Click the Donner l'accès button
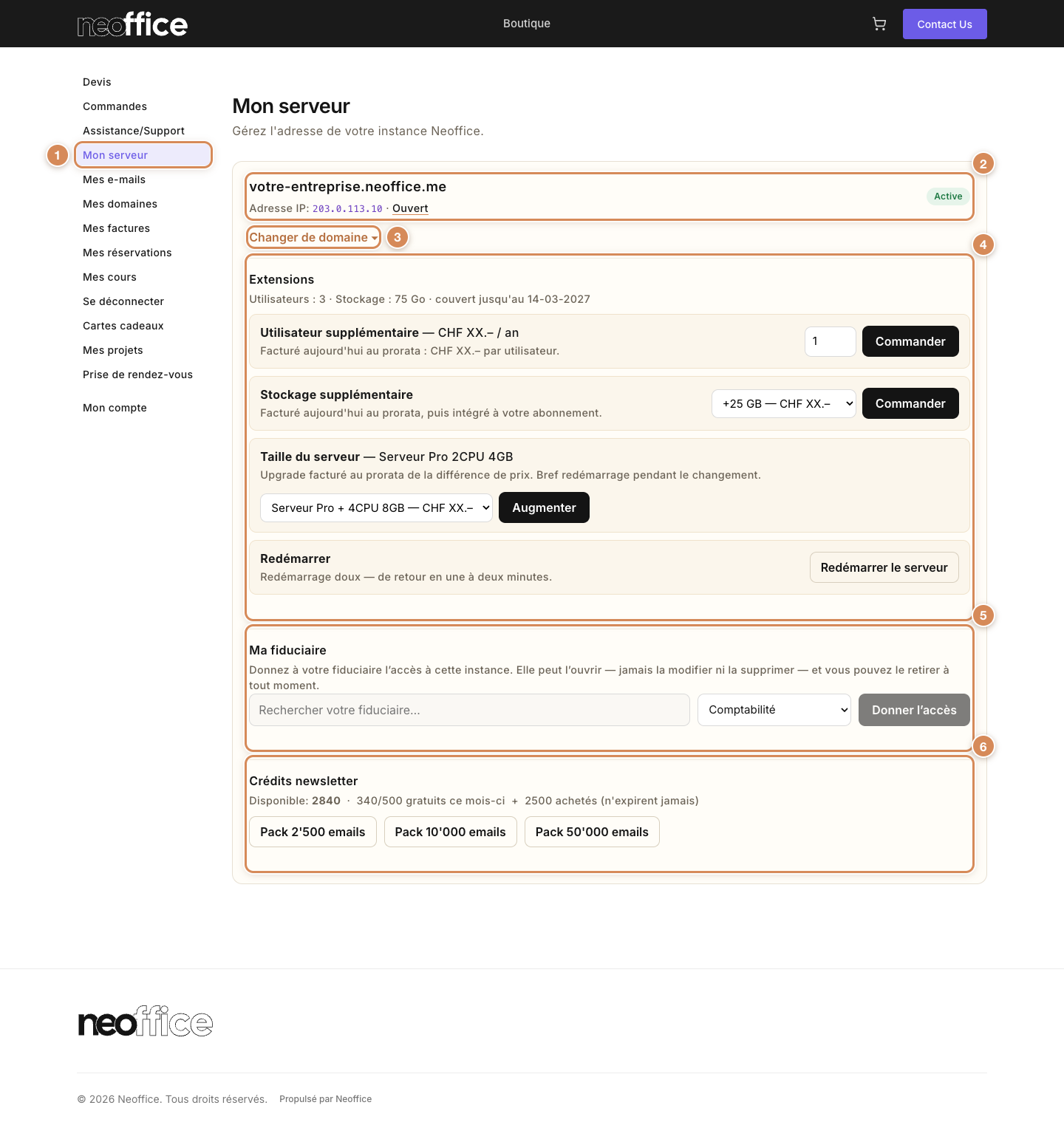Viewport: 1064px width, 1125px height. point(914,710)
